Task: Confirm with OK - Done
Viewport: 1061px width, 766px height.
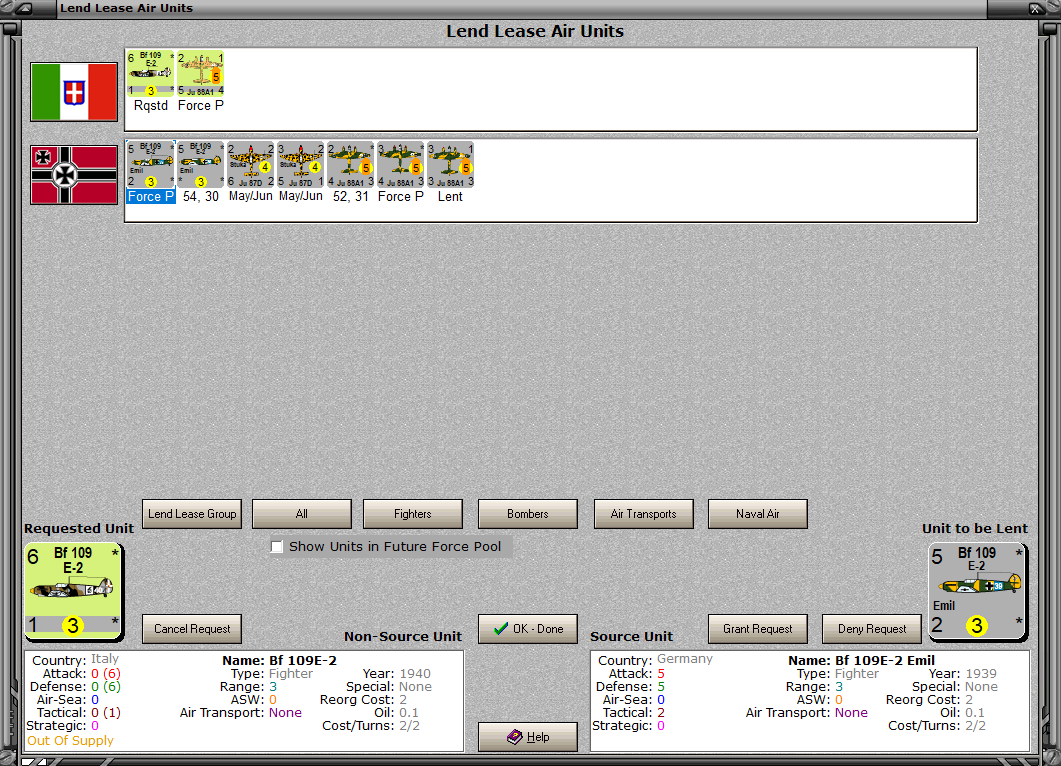Action: pyautogui.click(x=527, y=629)
